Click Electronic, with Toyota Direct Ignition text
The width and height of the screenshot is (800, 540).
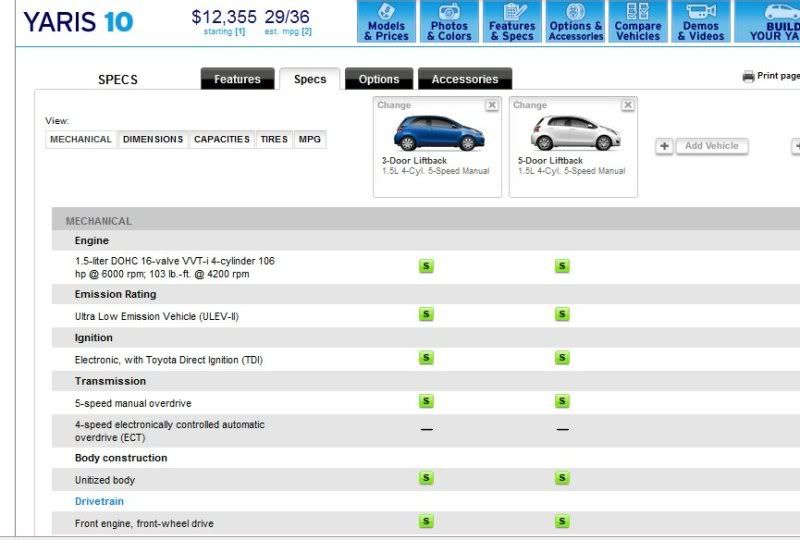[168, 360]
